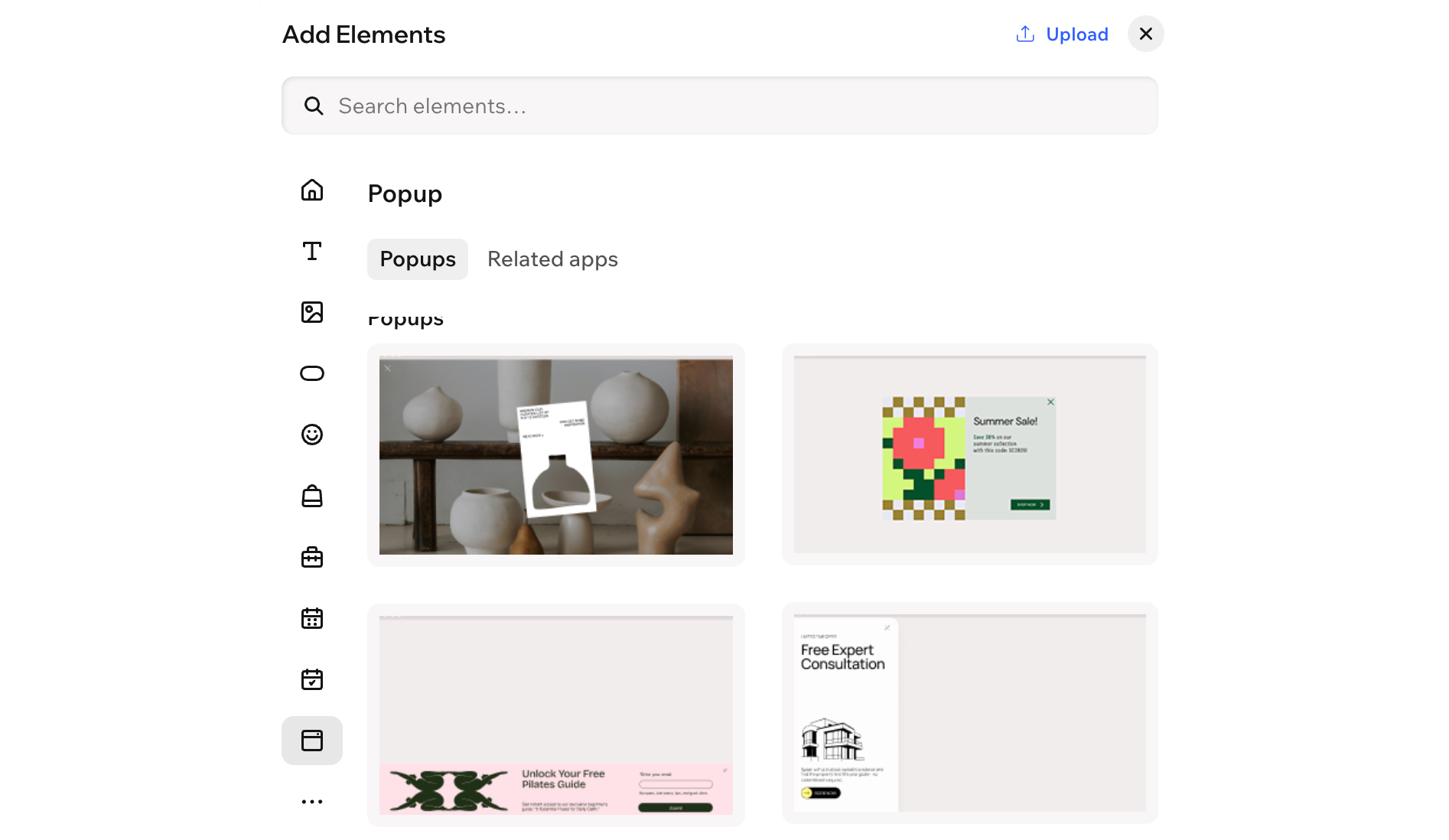
Task: Focus the Search elements field
Action: point(720,106)
